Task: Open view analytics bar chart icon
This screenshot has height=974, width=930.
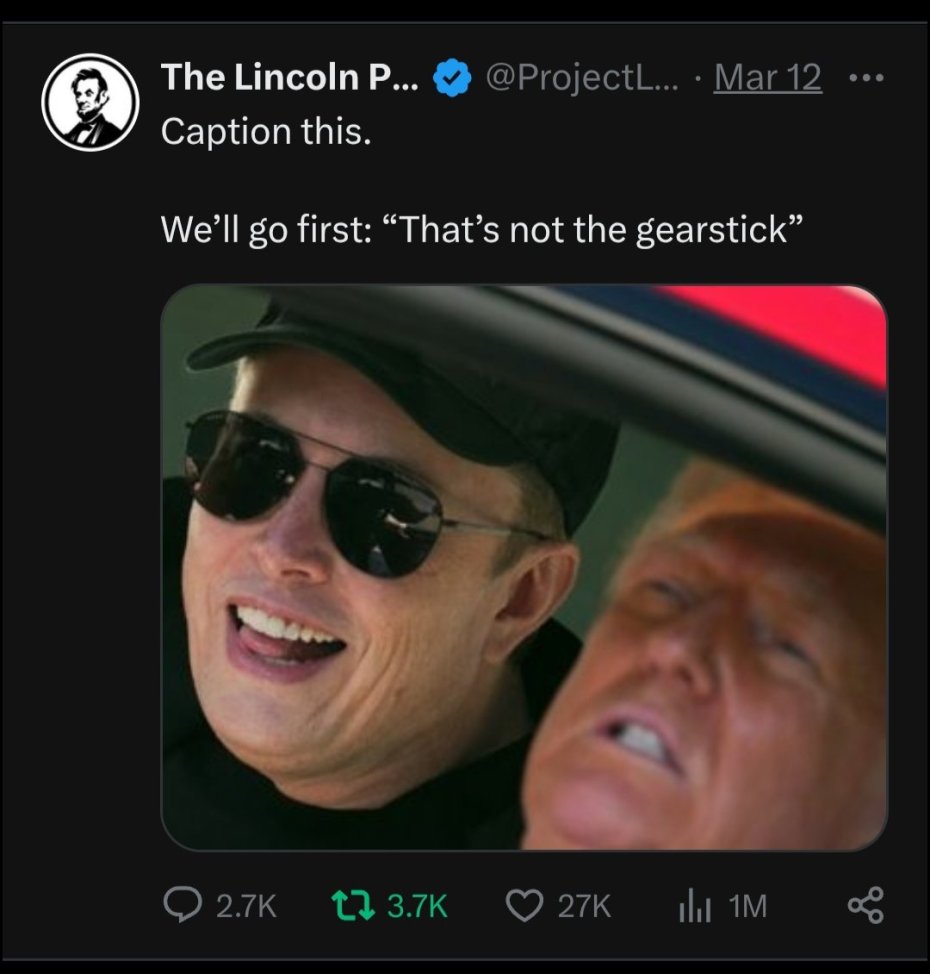Action: (694, 906)
